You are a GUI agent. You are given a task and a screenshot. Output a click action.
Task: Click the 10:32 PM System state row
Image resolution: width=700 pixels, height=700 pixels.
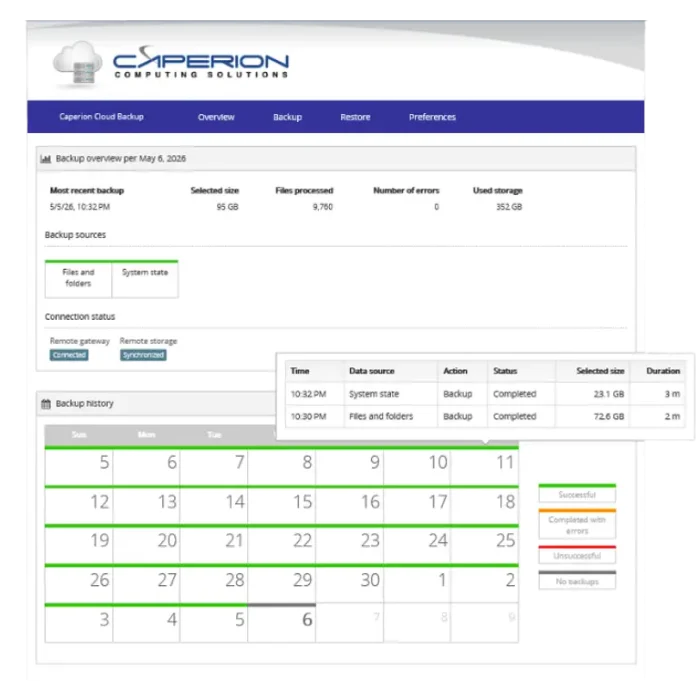click(485, 394)
